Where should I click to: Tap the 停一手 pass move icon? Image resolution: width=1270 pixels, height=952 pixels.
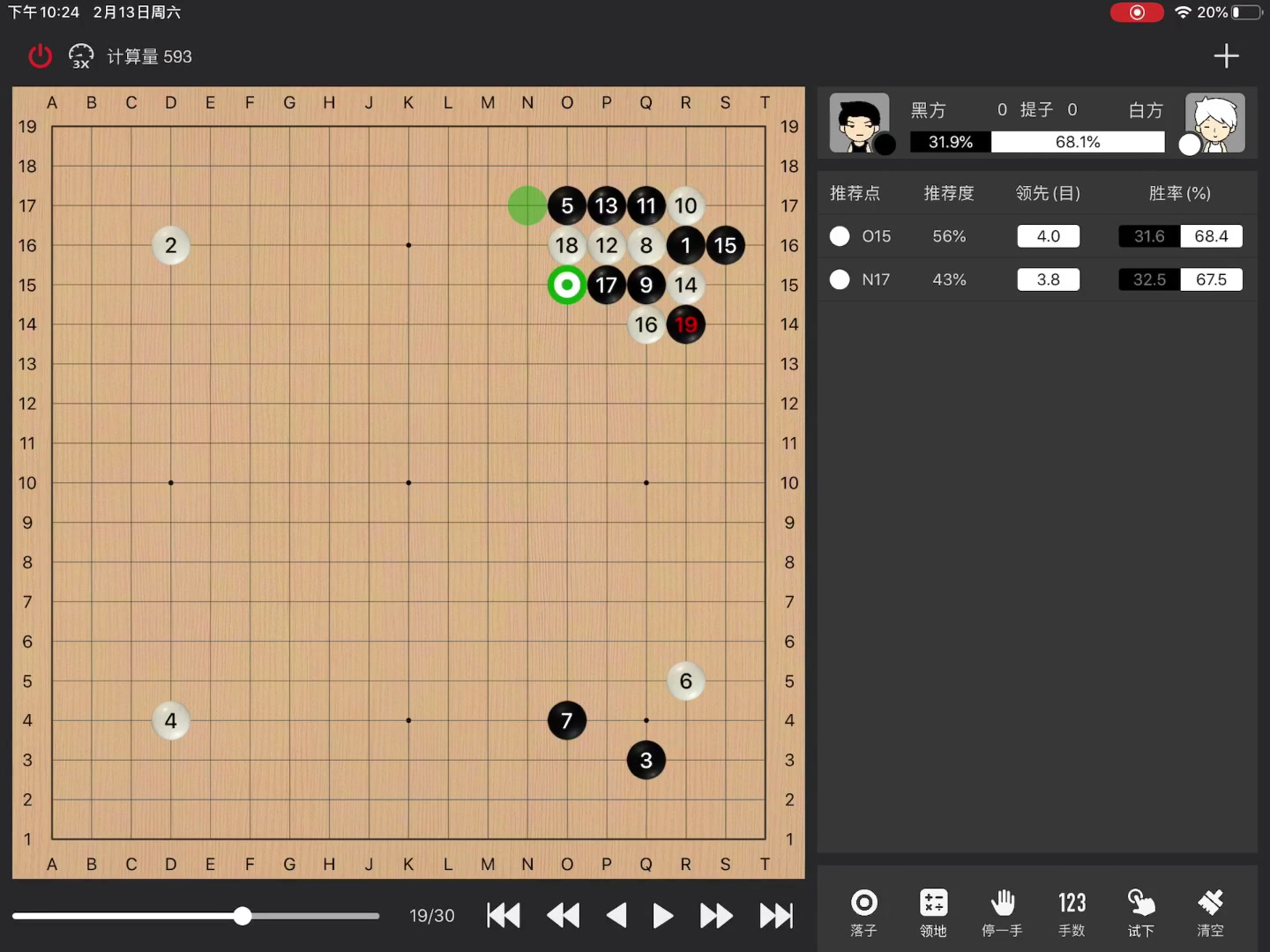[x=1002, y=912]
